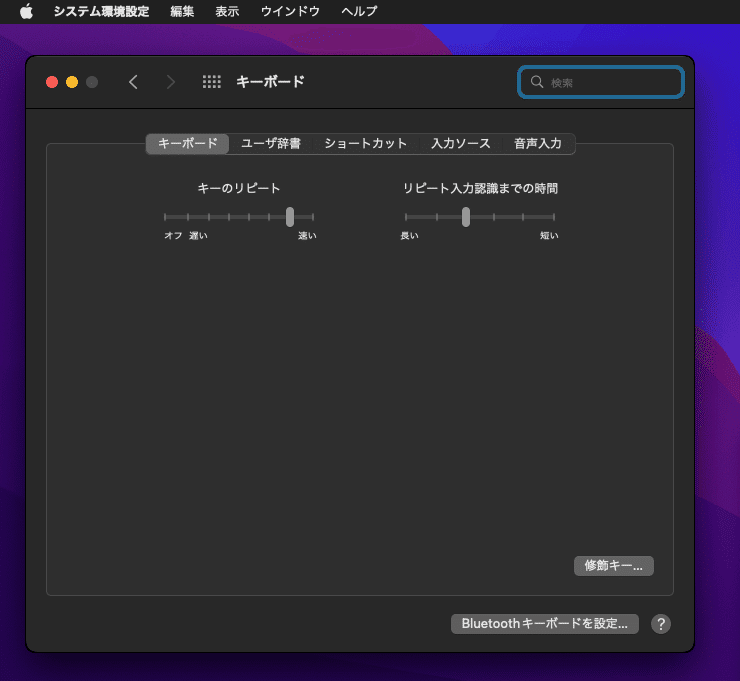Screen dimensions: 740x681
Task: Minimize the キーボード window
Action: [72, 82]
